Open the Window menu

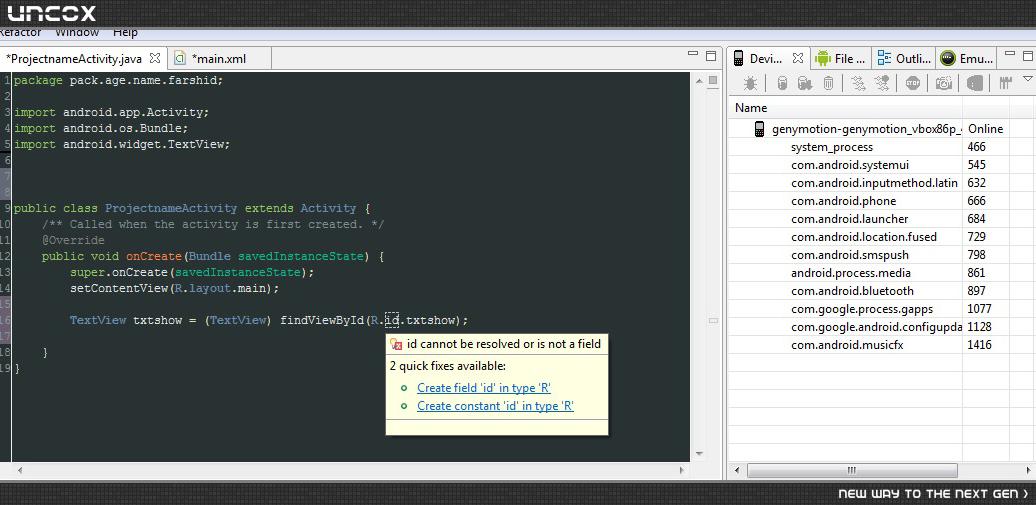click(77, 32)
